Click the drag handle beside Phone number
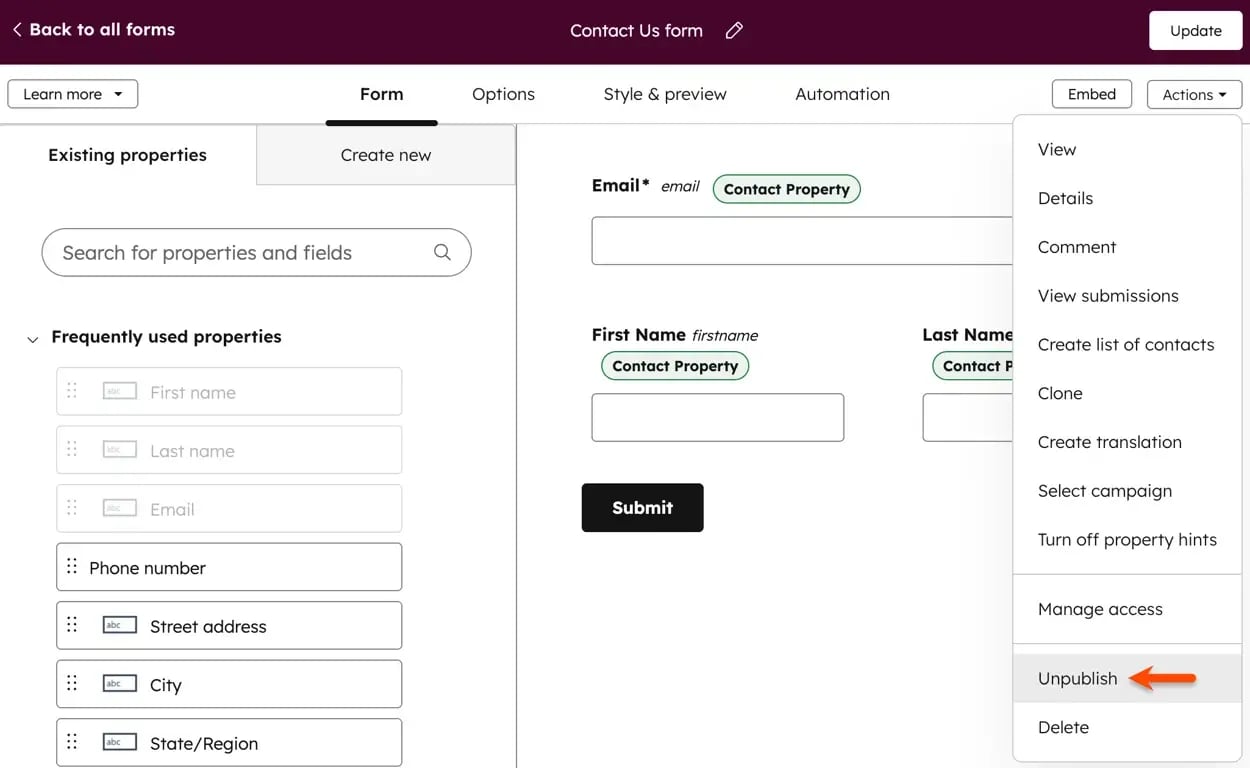 coord(71,566)
